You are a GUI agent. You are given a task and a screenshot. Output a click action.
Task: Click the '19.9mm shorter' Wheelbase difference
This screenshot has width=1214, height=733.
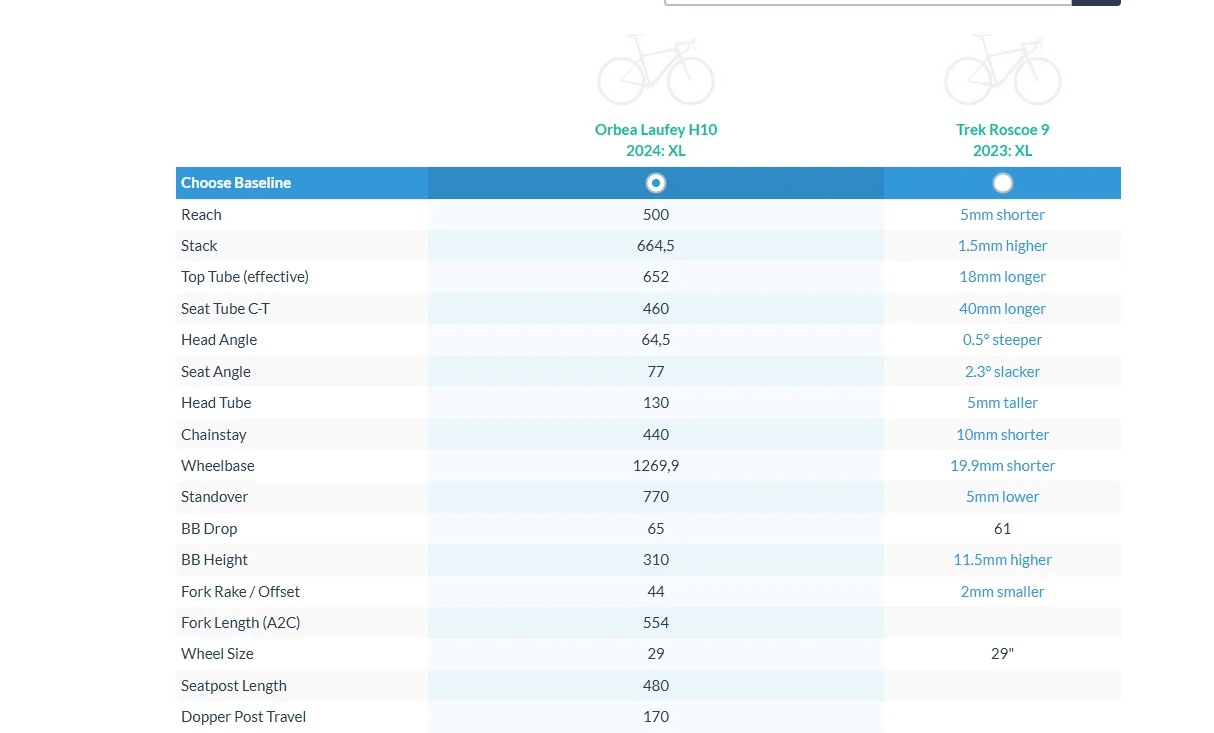tap(1002, 466)
